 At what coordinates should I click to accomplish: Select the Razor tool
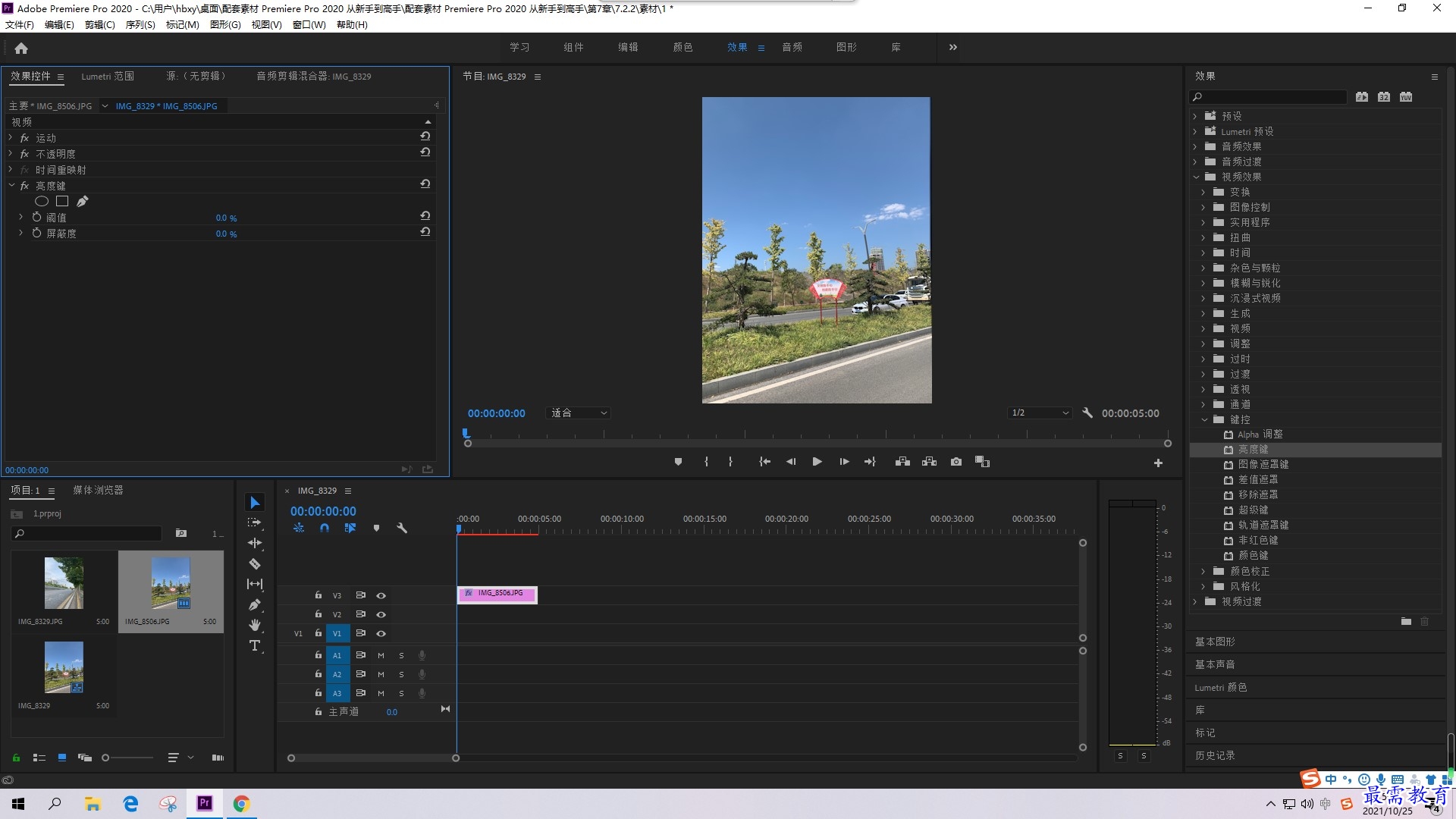[x=255, y=563]
